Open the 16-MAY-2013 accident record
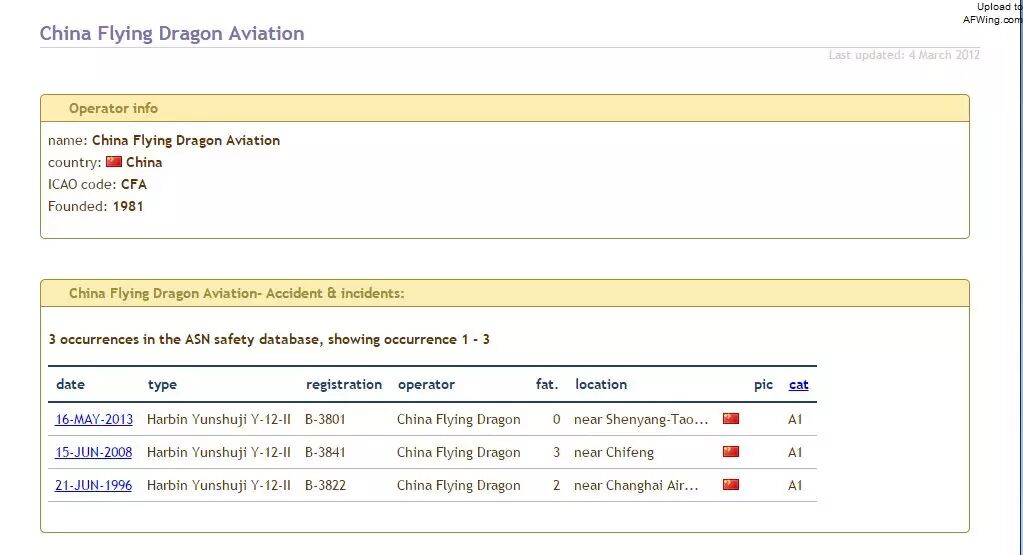This screenshot has height=555, width=1023. coord(94,419)
